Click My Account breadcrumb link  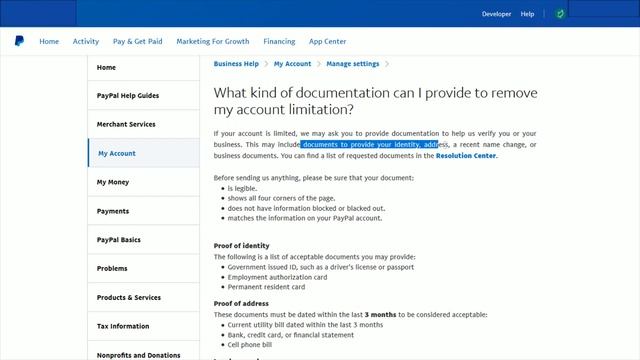point(292,64)
